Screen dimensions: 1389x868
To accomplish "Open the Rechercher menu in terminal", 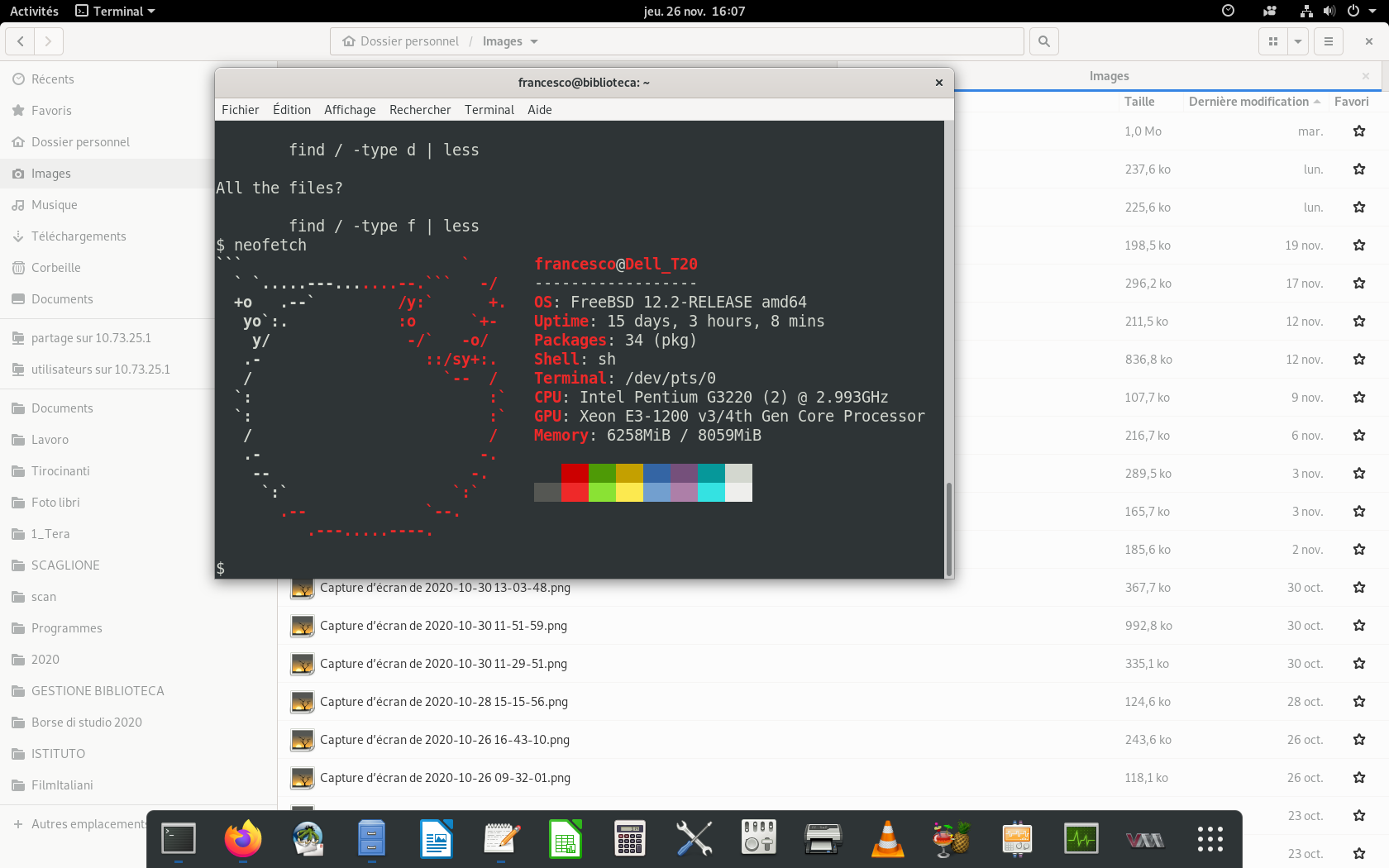I will (x=420, y=110).
